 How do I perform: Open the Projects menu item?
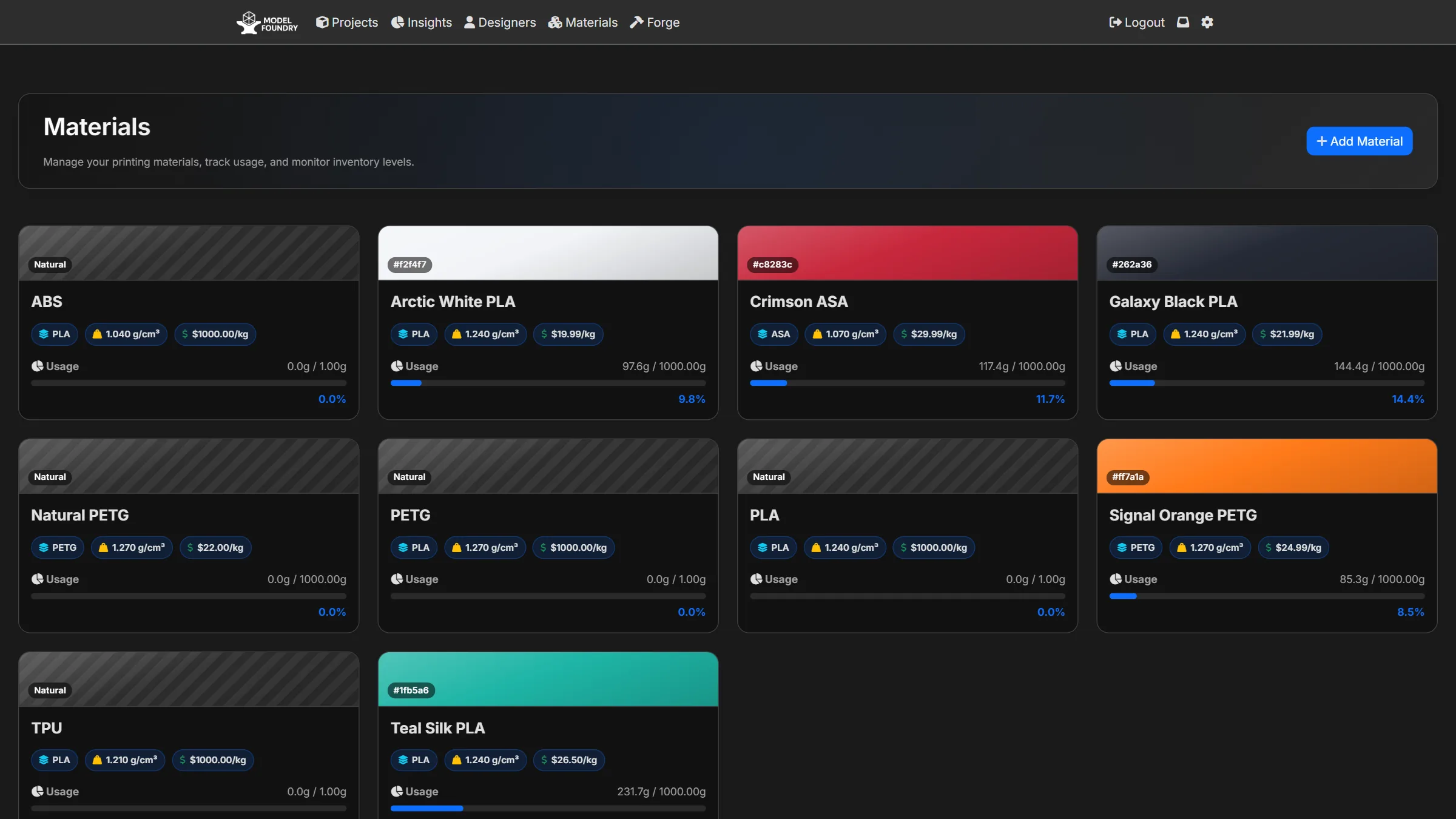tap(347, 22)
